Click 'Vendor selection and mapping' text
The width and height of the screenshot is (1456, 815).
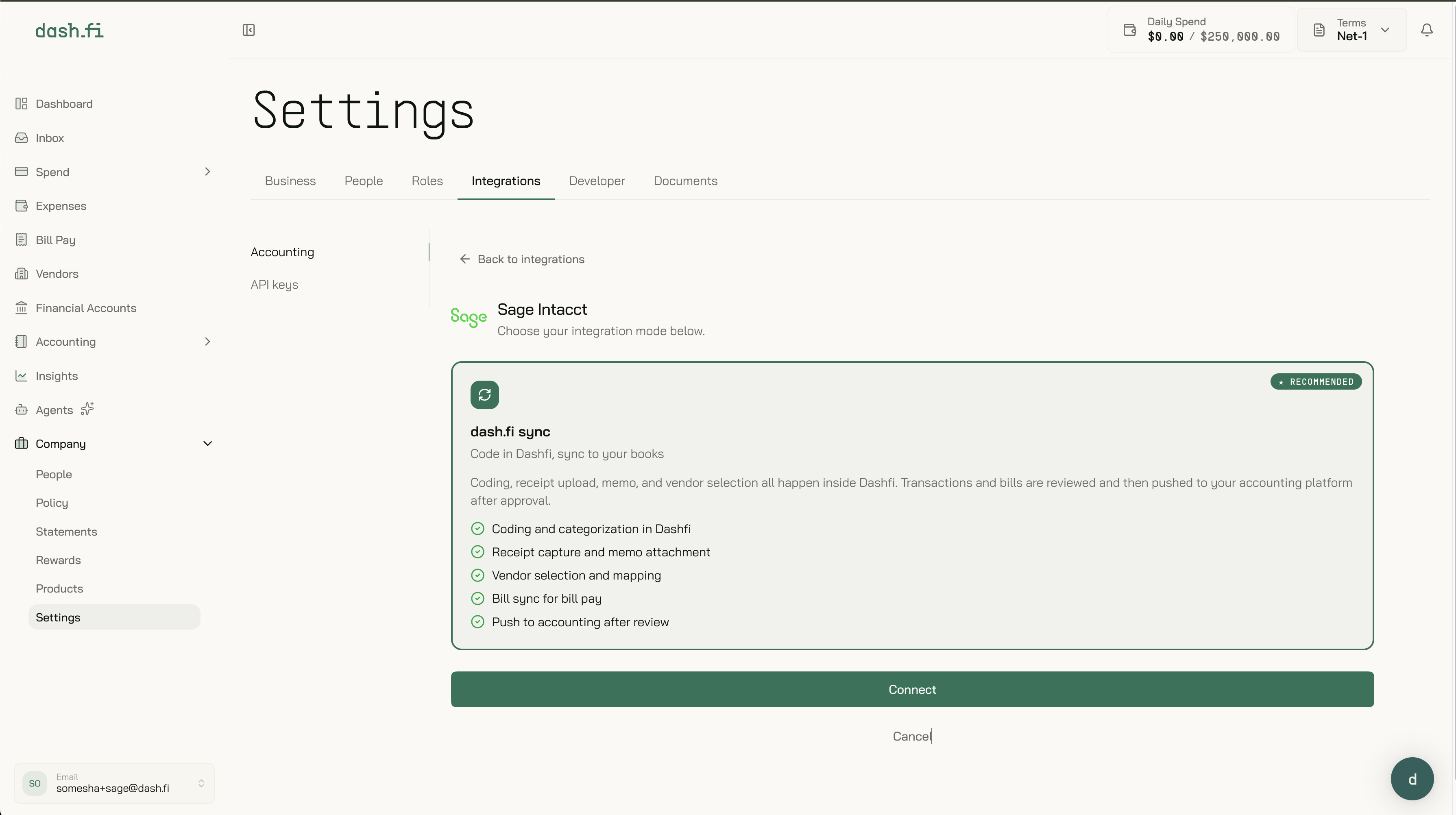tap(576, 575)
